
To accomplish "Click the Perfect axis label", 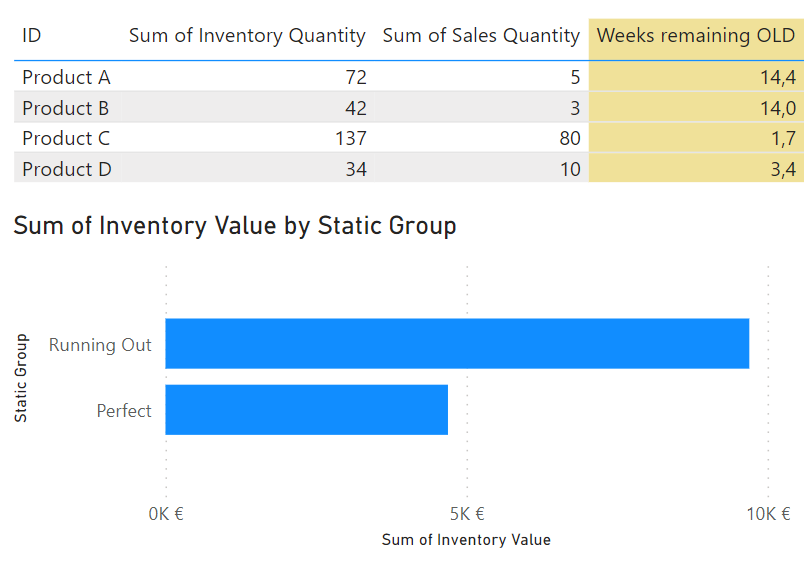I will [124, 411].
